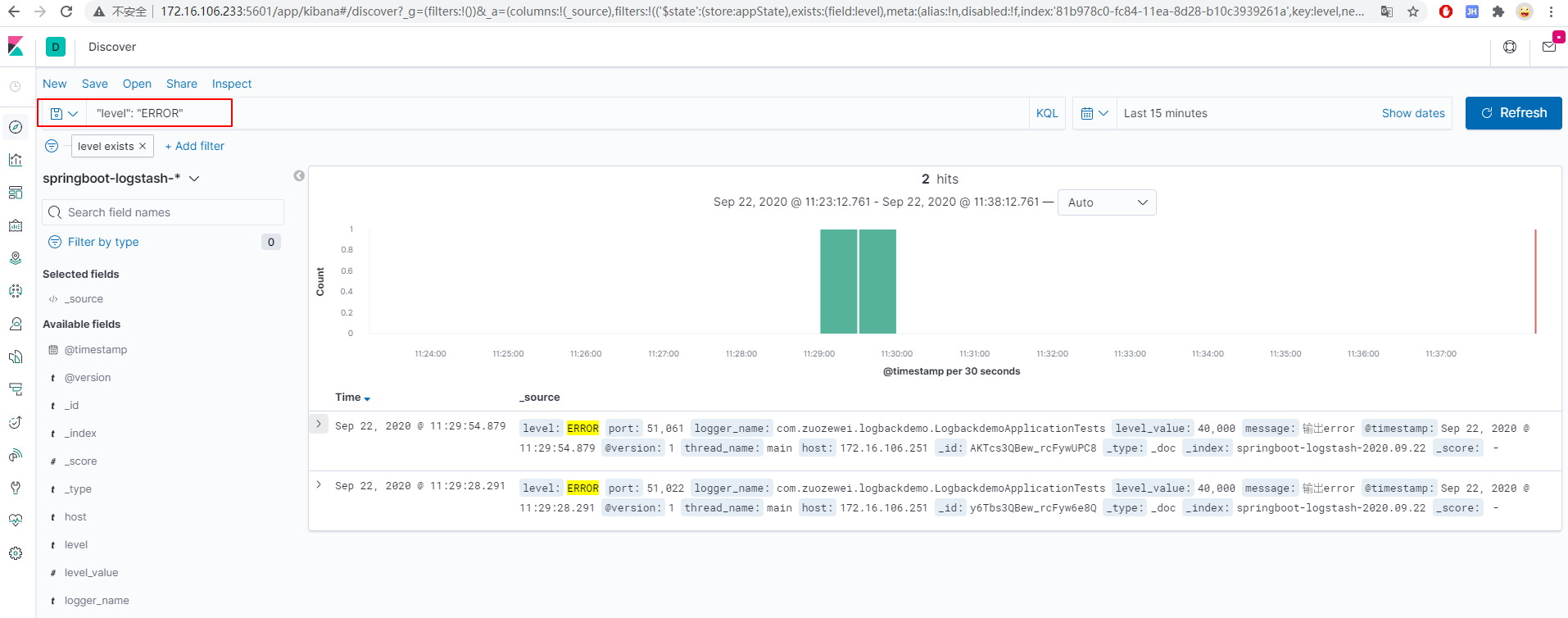Viewport: 1568px width, 618px height.
Task: Open the Management gear icon
Action: tap(16, 553)
